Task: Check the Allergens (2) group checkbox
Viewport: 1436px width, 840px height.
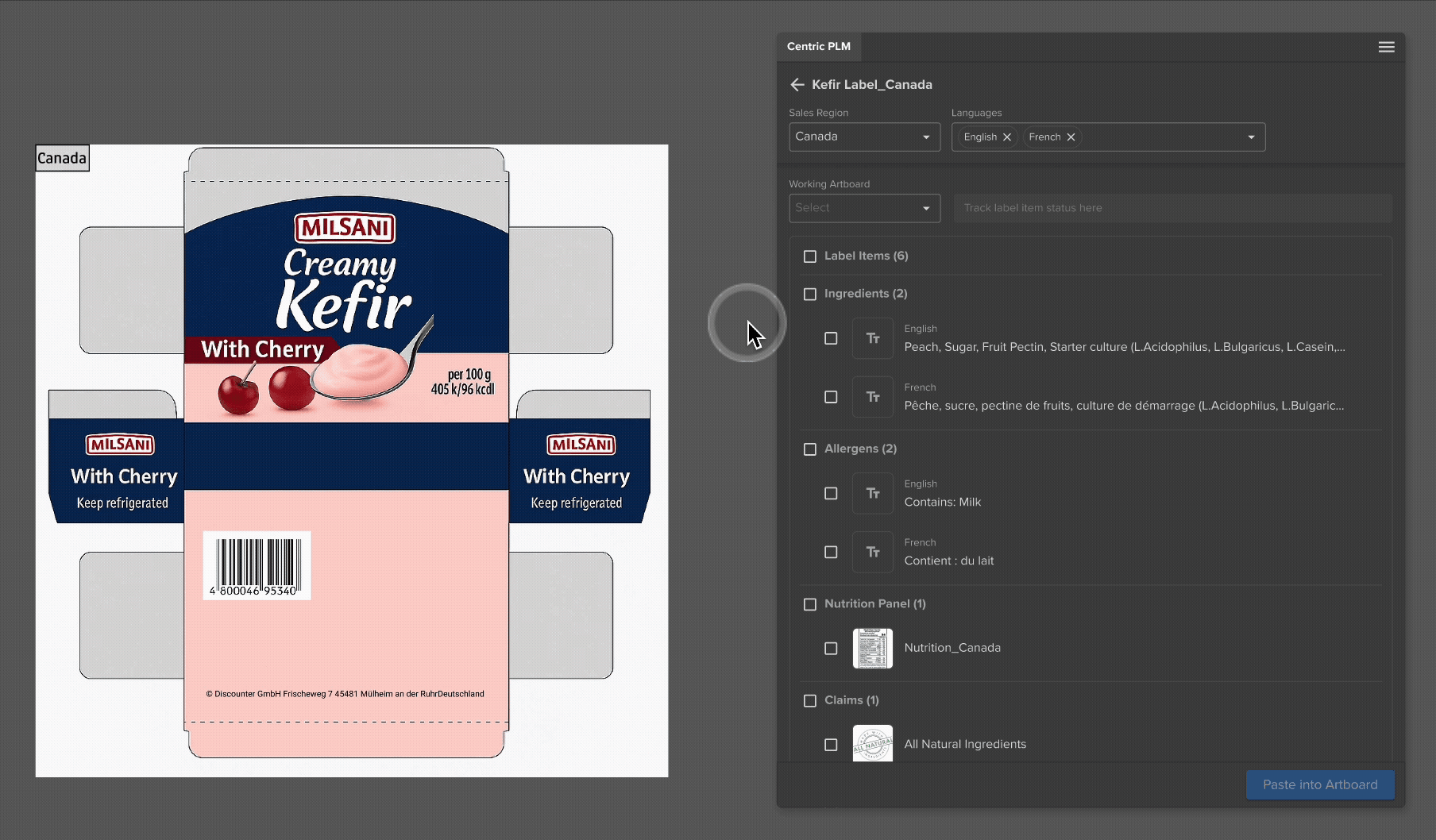Action: [x=810, y=449]
